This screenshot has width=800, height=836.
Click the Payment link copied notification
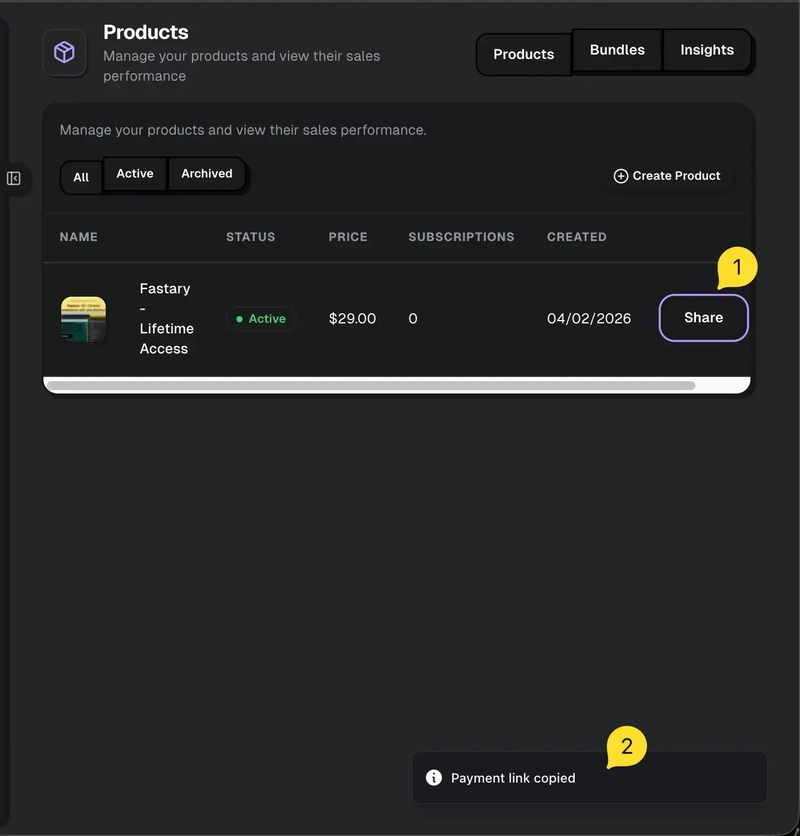pyautogui.click(x=589, y=778)
